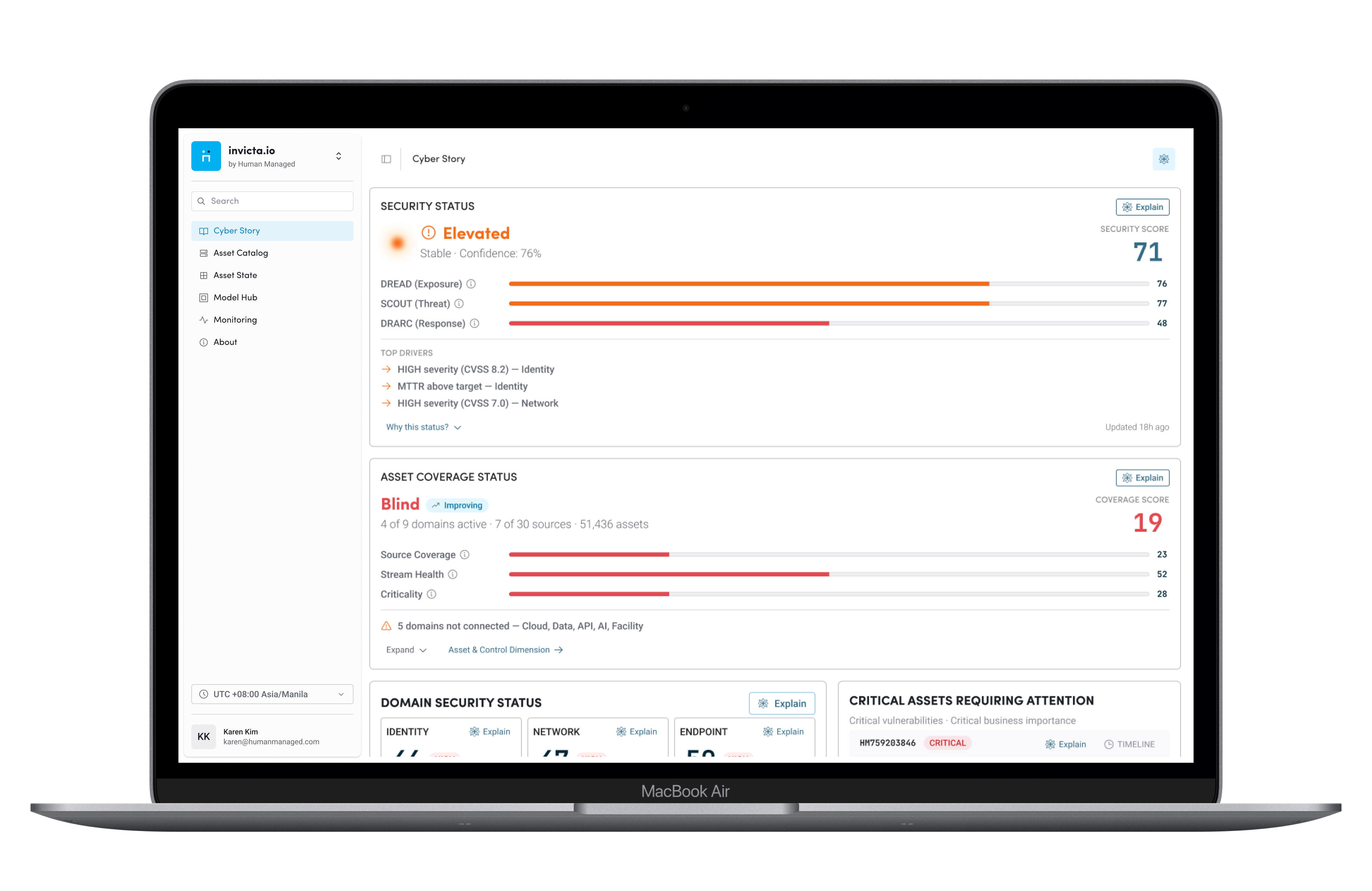This screenshot has width=1372, height=891.
Task: Click the AI assistant icon at top right
Action: 1163,159
